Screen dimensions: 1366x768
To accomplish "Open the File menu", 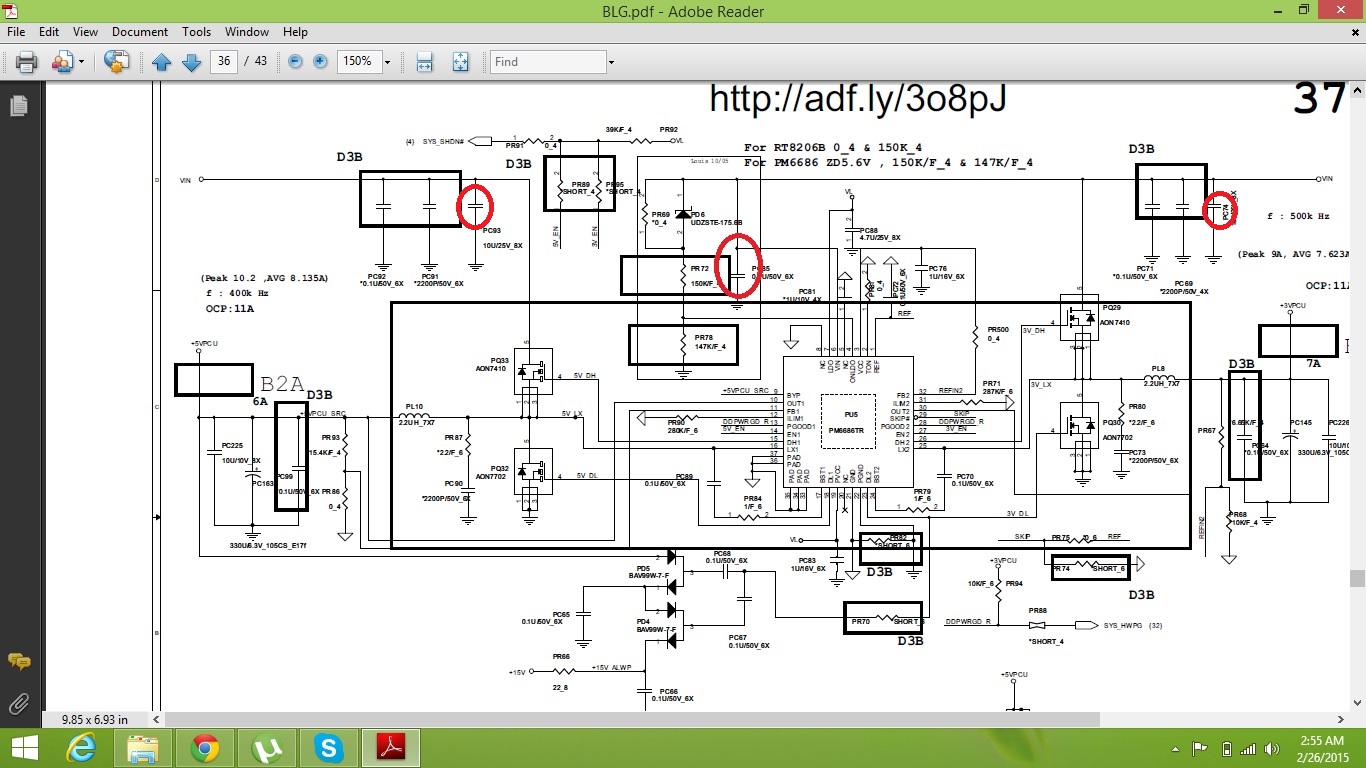I will [16, 32].
